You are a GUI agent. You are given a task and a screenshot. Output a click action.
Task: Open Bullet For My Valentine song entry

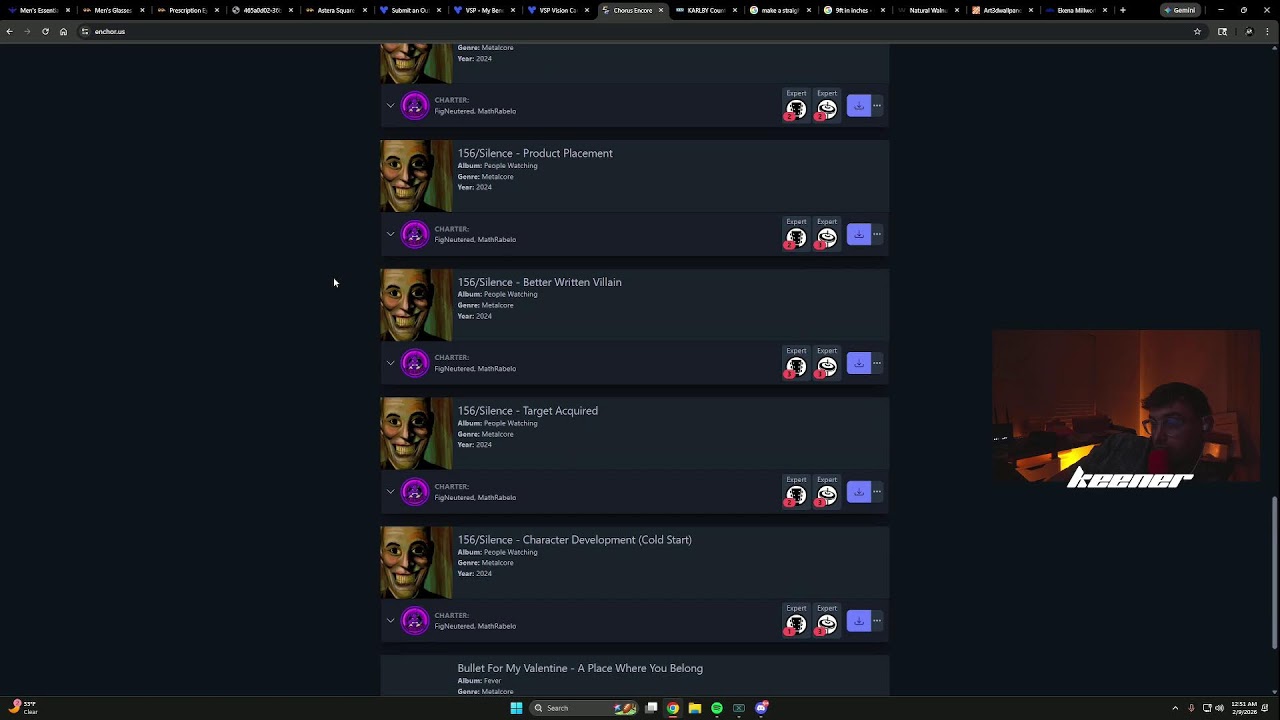point(580,668)
